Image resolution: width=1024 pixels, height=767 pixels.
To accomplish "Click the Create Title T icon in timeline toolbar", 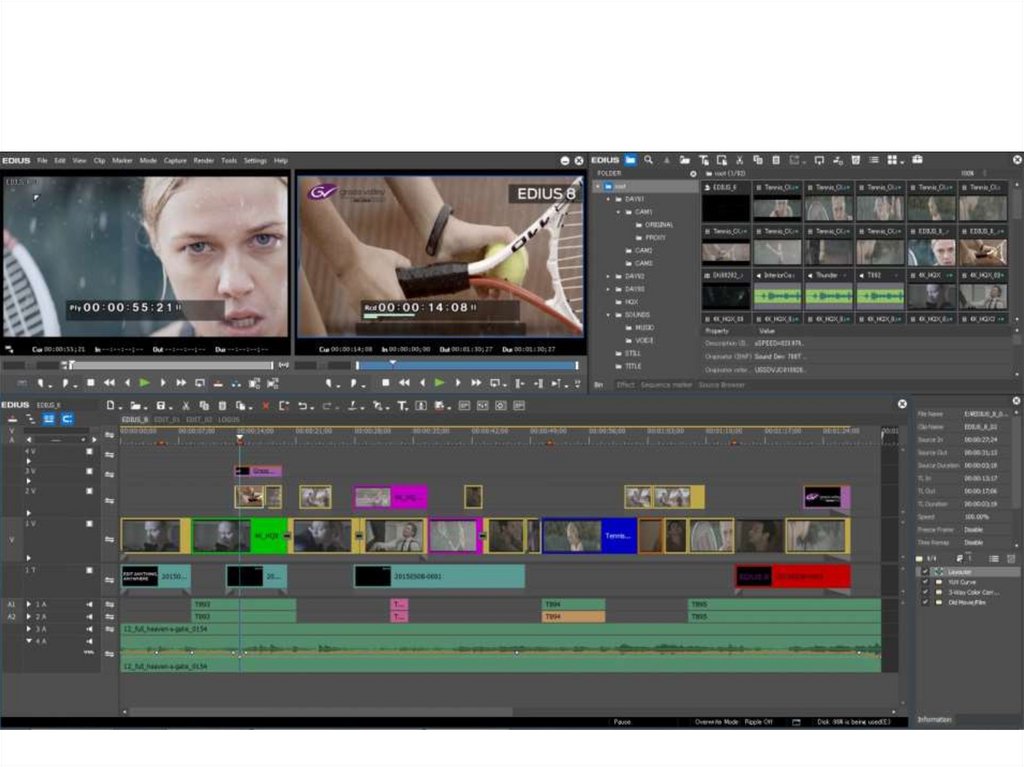I will 402,406.
